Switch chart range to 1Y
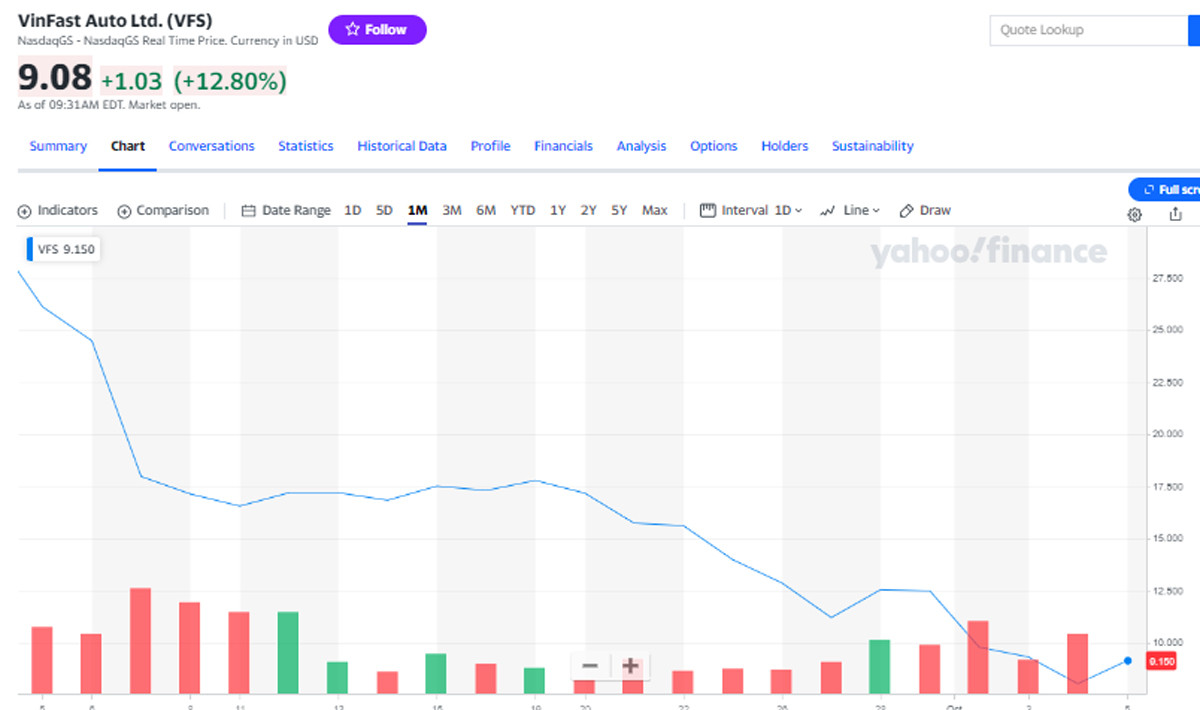Screen dimensions: 1200x710 pos(558,211)
